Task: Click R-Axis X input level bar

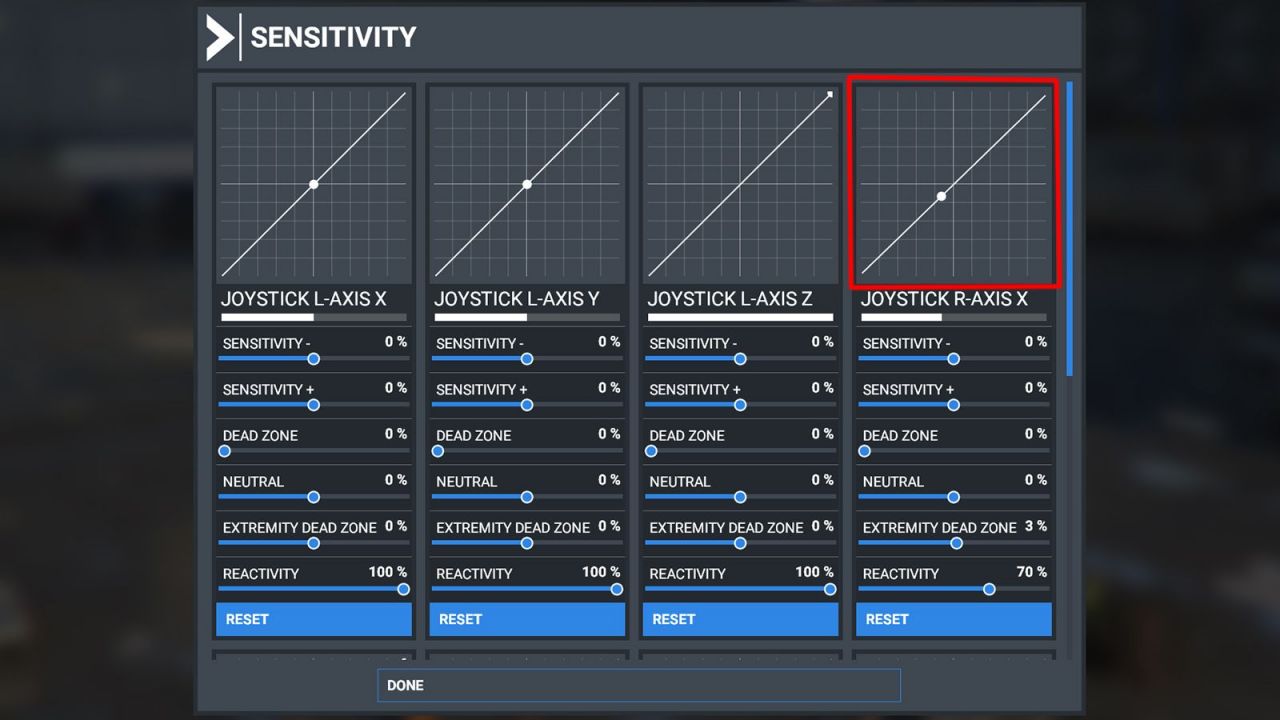Action: tap(954, 318)
